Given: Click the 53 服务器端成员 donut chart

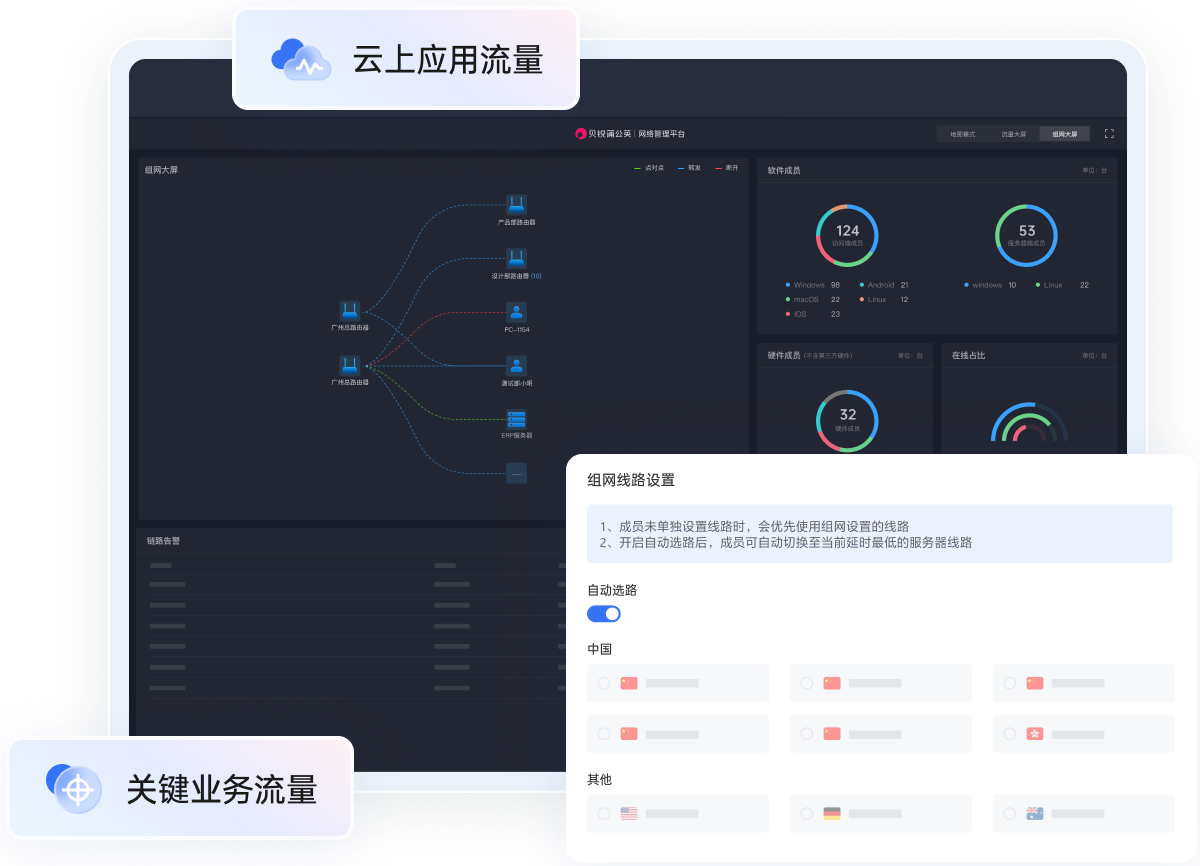Looking at the screenshot, I should tap(1027, 236).
